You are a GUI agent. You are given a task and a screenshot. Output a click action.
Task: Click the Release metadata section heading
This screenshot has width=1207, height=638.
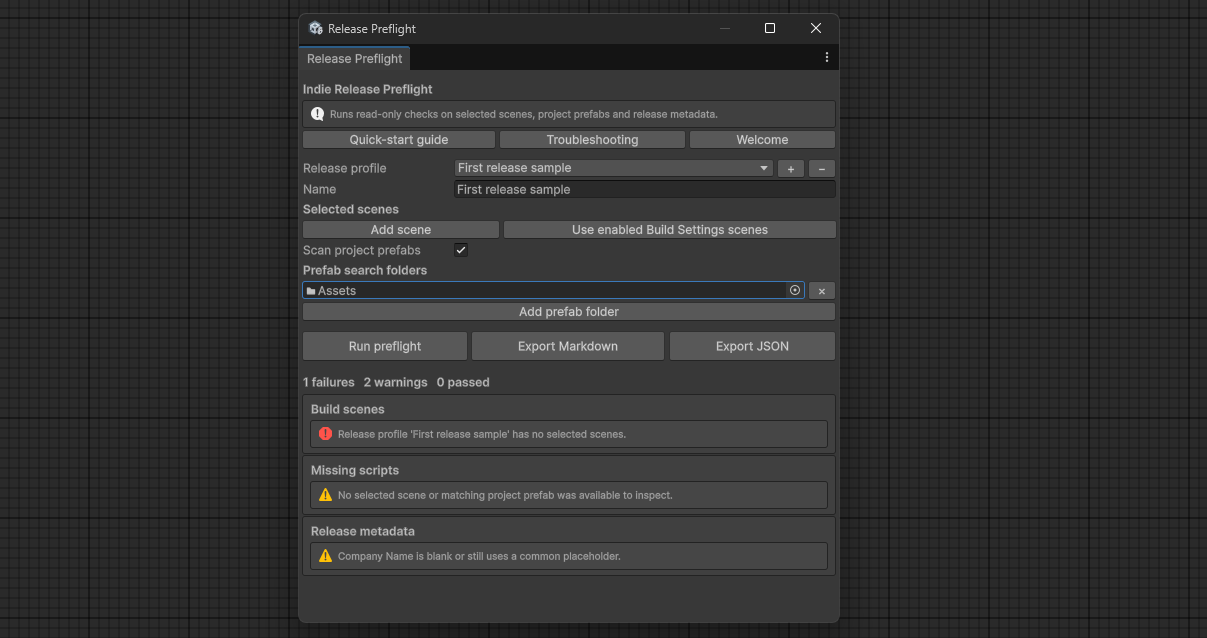click(363, 531)
